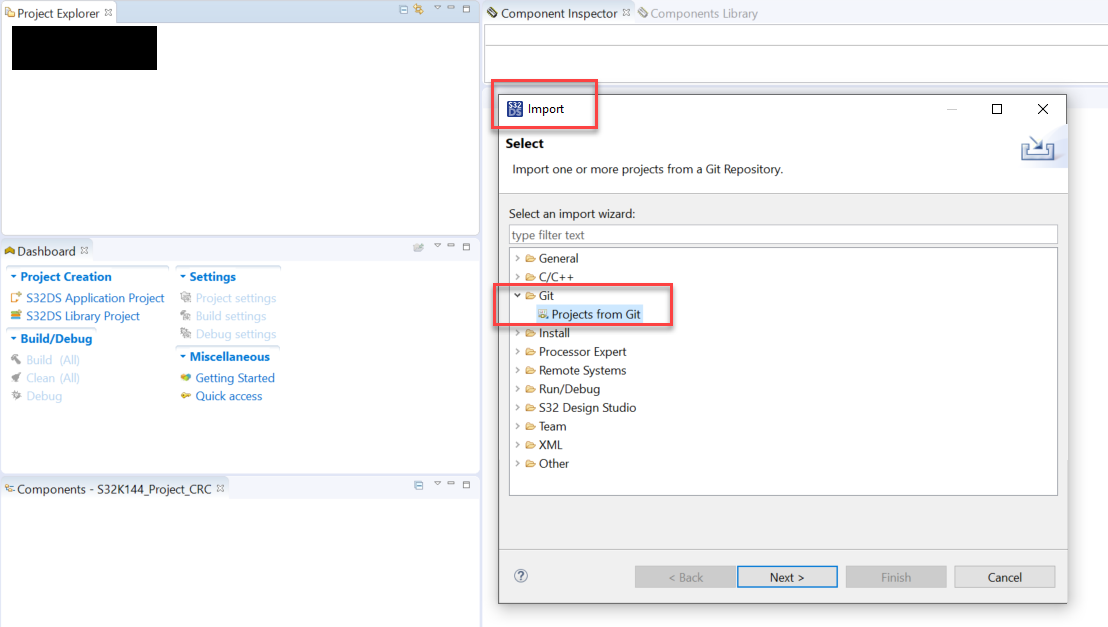Collapse the Git import category
1108x627 pixels.
pos(517,295)
